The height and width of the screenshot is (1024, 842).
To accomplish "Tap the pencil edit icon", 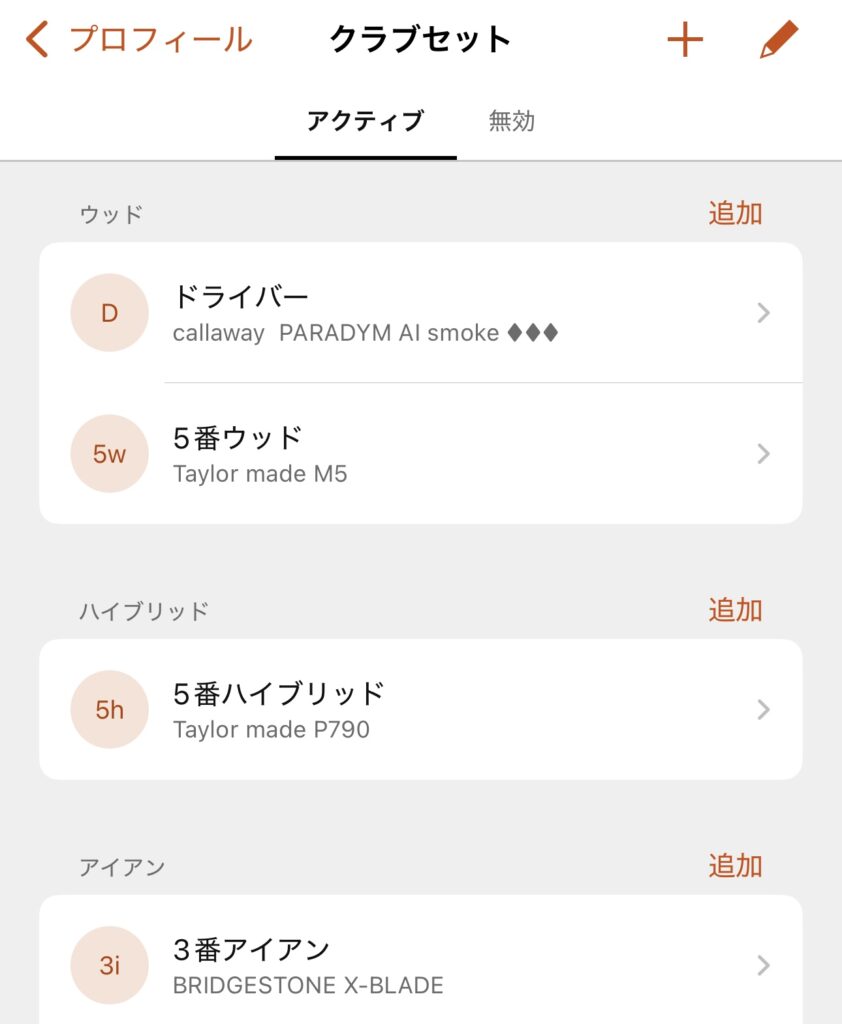I will [x=779, y=40].
